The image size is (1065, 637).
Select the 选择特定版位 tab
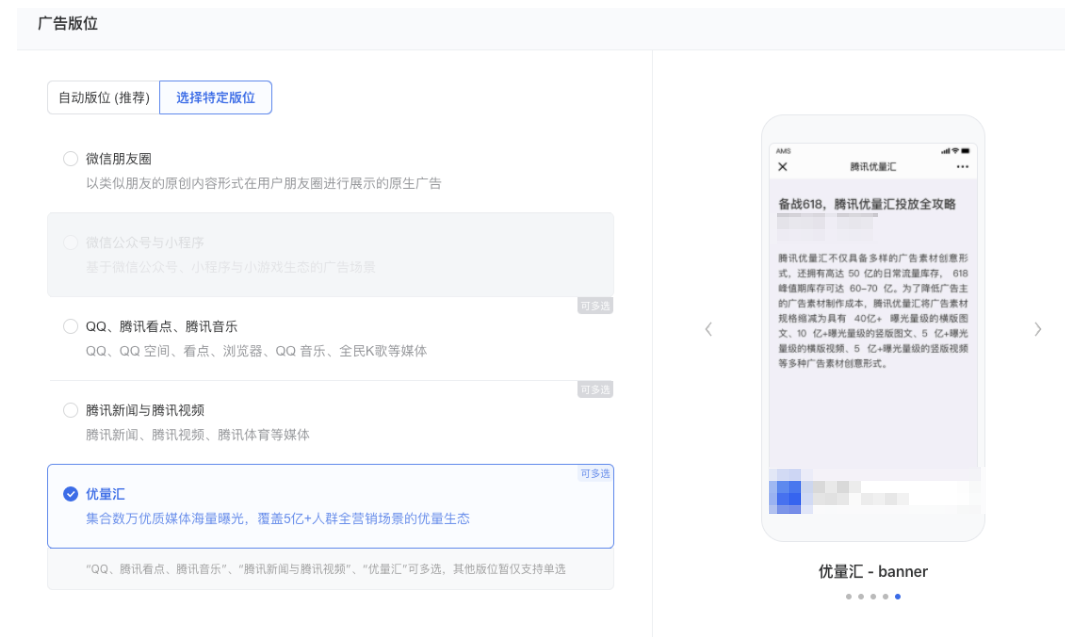[215, 98]
